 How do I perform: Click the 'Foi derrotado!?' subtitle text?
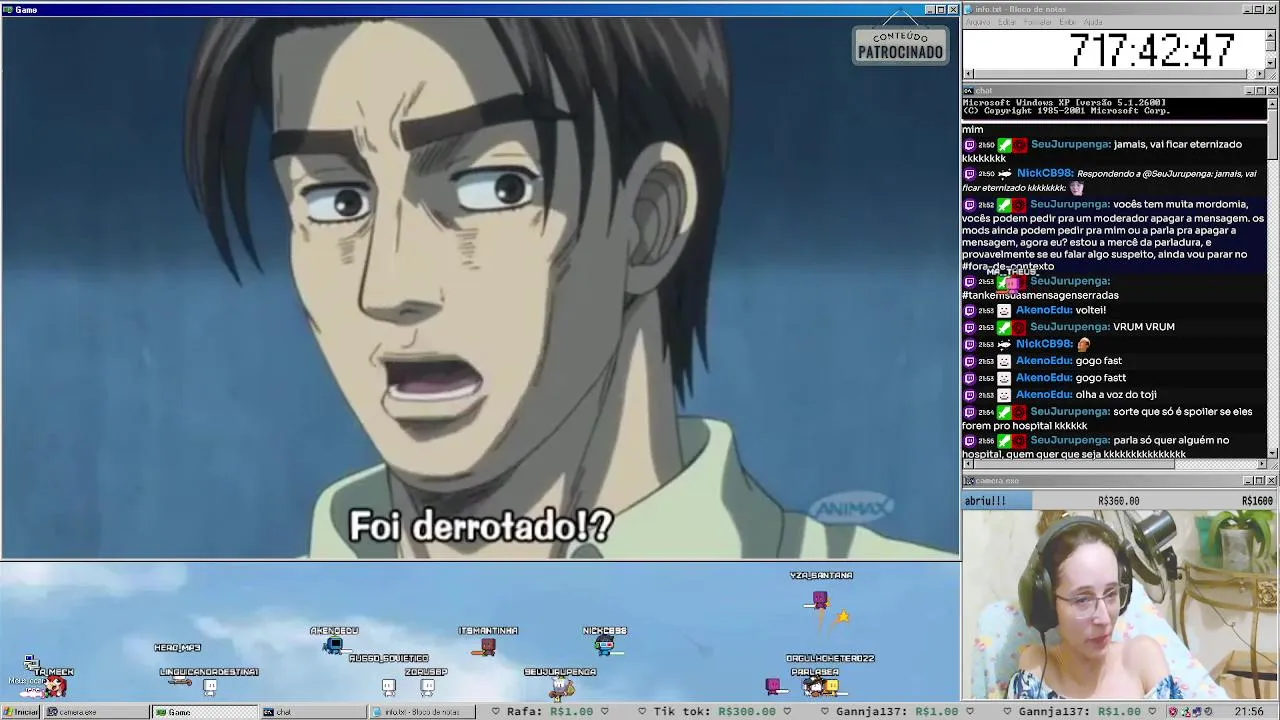coord(480,526)
